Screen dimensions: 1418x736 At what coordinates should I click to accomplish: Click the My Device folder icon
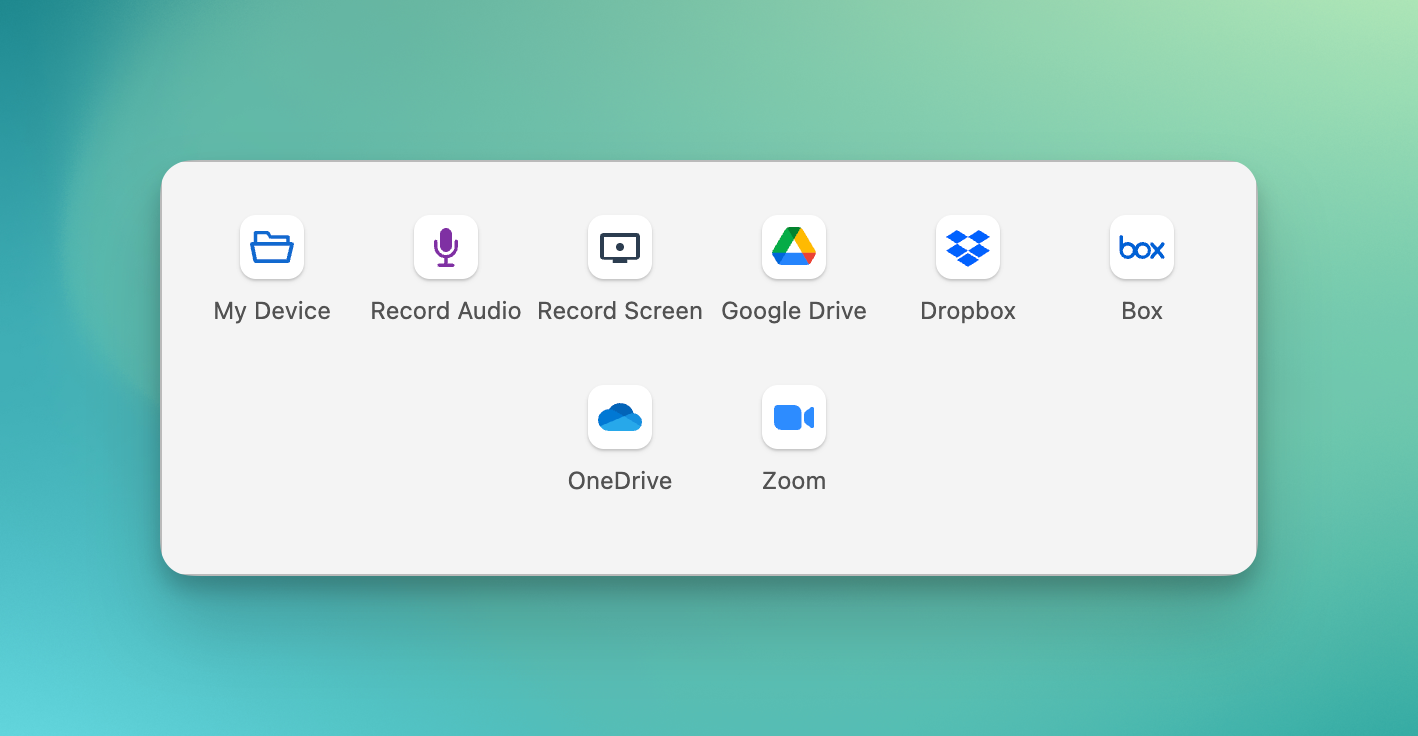tap(272, 247)
